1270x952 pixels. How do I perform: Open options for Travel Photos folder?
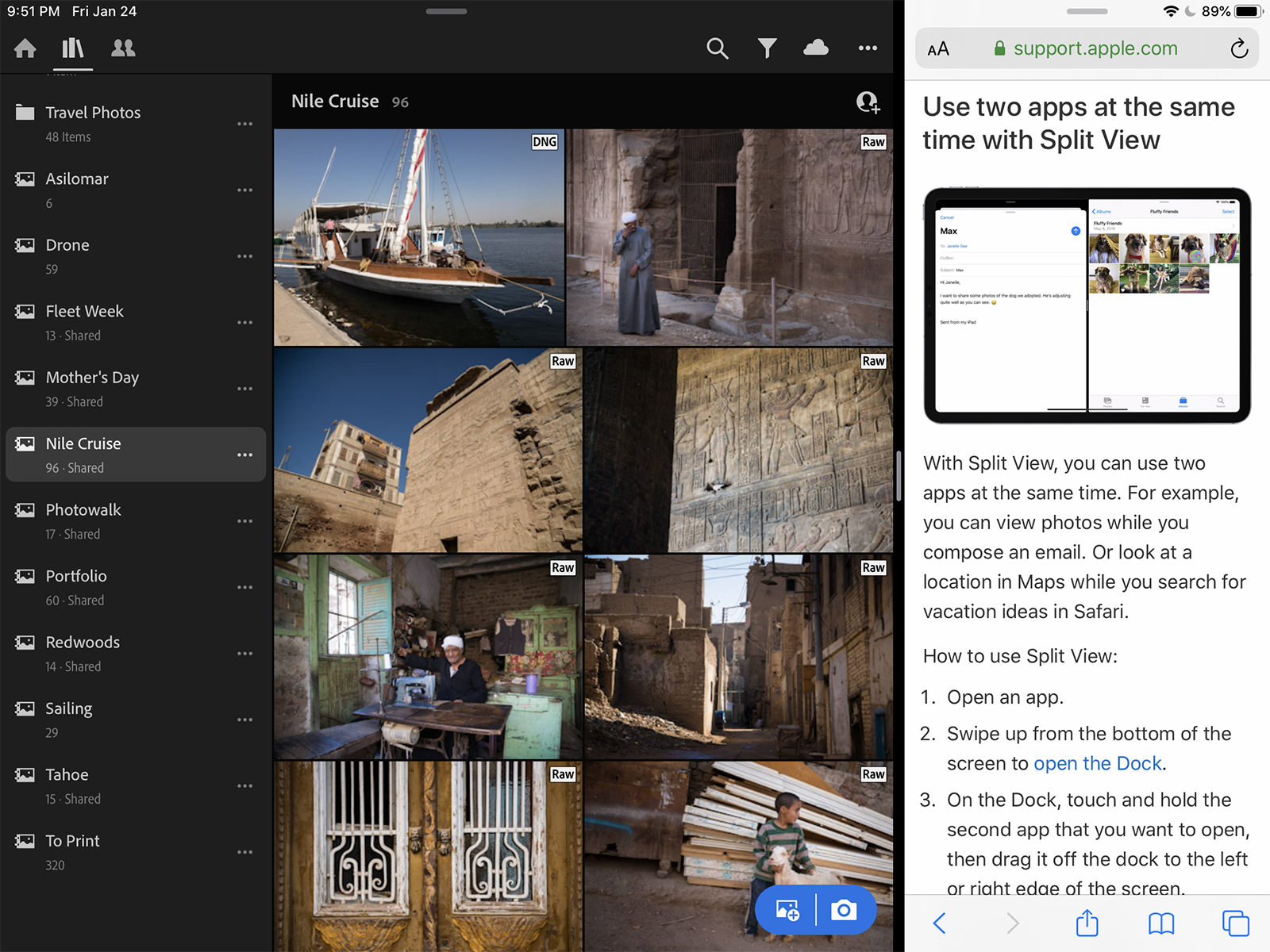tap(244, 124)
